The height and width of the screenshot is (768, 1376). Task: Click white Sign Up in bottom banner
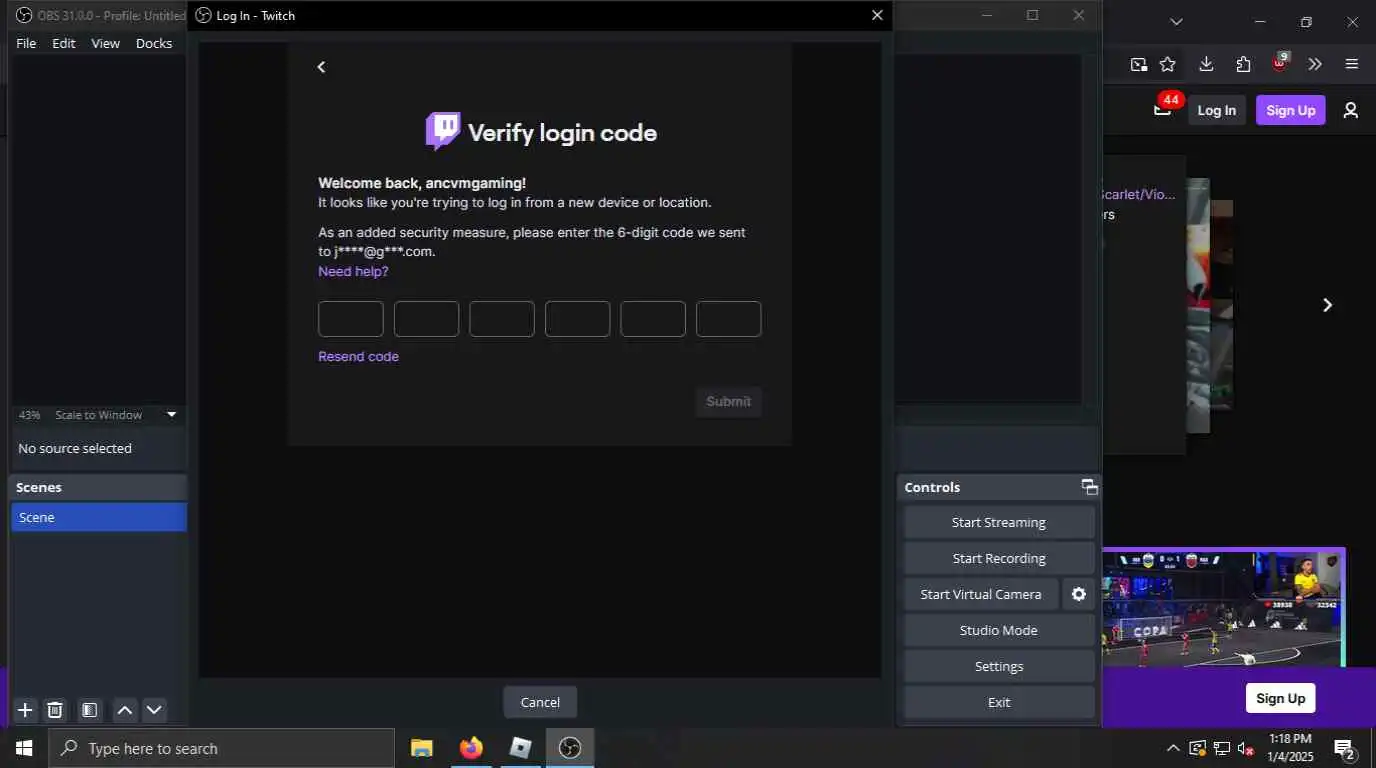(x=1280, y=698)
